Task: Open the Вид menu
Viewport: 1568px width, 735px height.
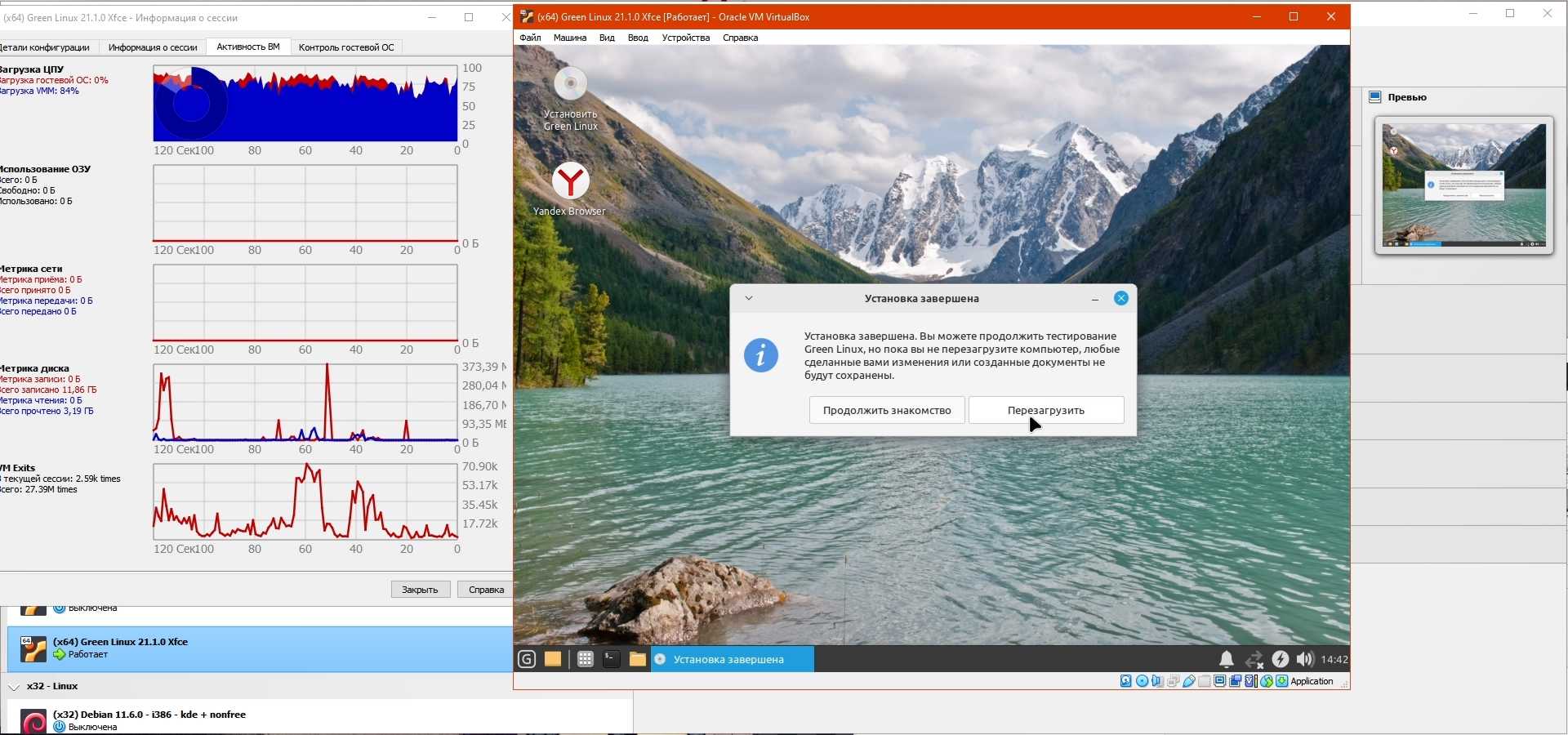Action: [x=607, y=38]
